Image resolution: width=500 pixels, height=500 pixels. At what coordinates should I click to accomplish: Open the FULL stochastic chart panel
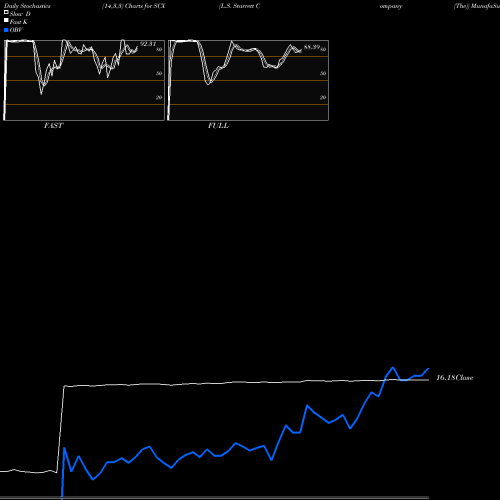(248, 80)
